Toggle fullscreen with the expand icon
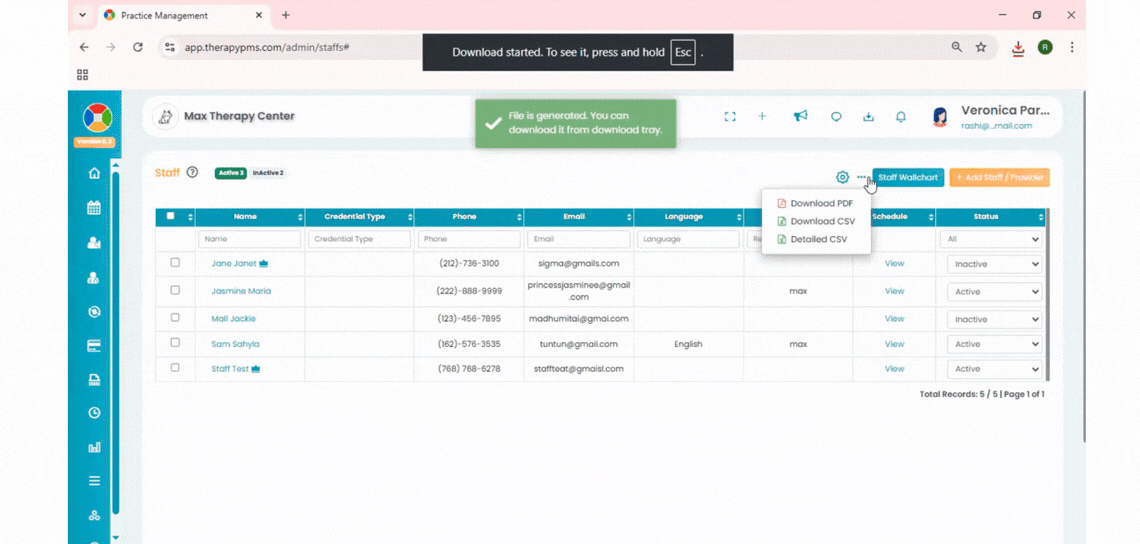The width and height of the screenshot is (1140, 544). click(x=730, y=116)
